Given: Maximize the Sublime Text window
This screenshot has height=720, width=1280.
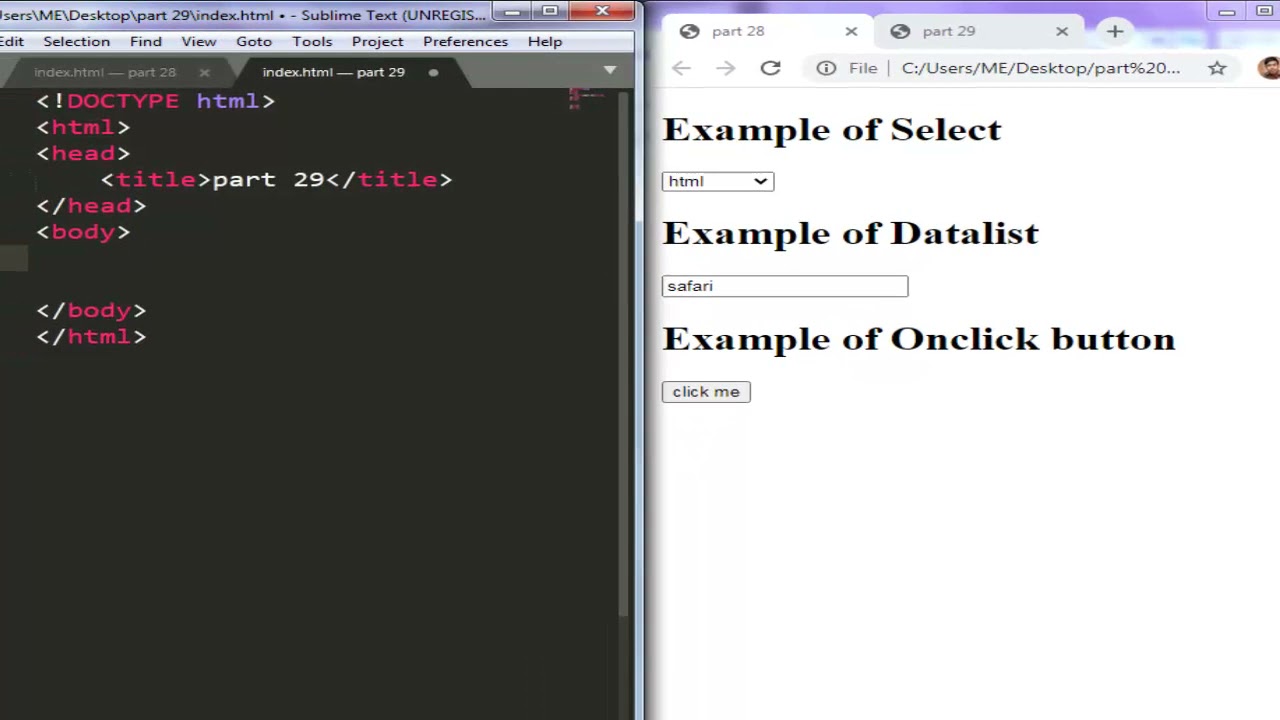Looking at the screenshot, I should point(549,11).
